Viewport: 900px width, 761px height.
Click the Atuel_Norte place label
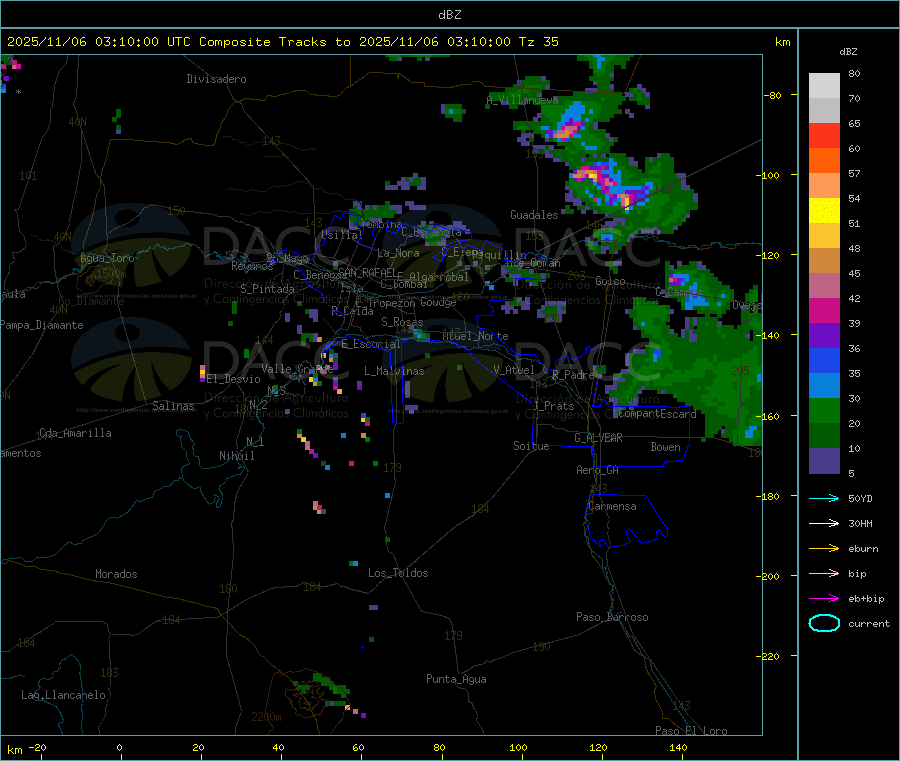(x=475, y=336)
